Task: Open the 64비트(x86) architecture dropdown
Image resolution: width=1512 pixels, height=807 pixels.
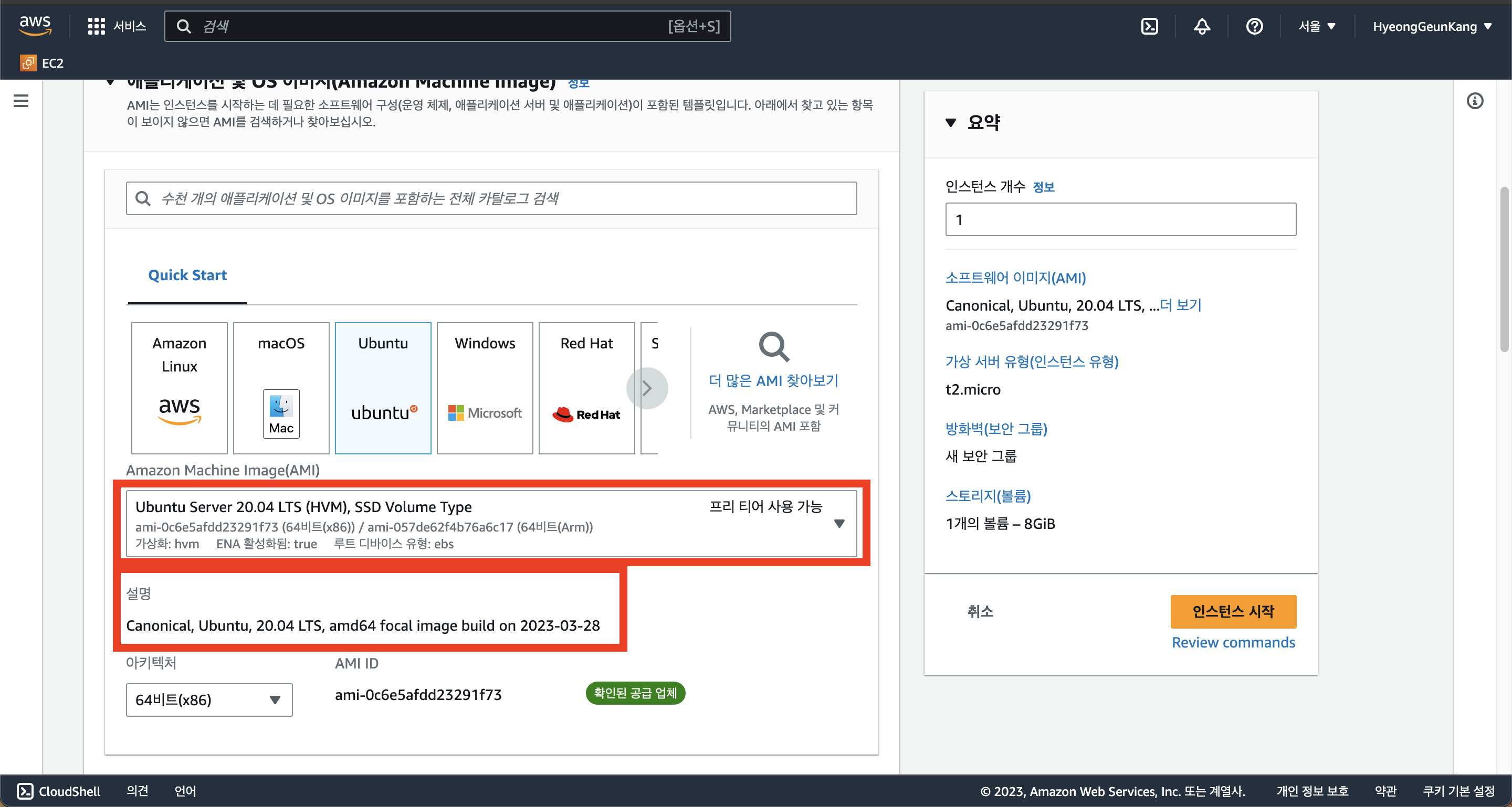Action: (208, 699)
